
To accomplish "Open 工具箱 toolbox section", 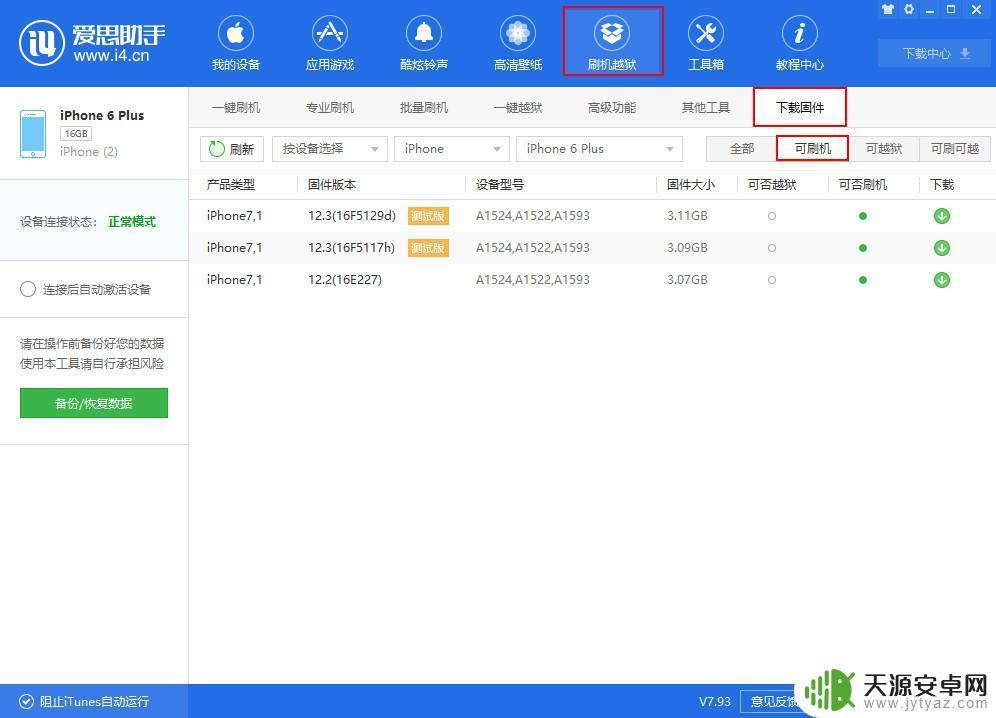I will [706, 43].
